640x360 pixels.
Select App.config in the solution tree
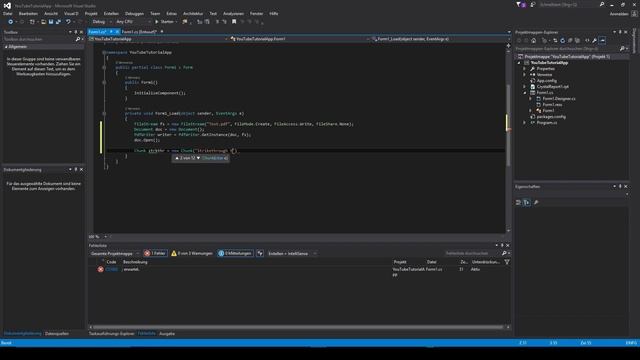click(546, 81)
